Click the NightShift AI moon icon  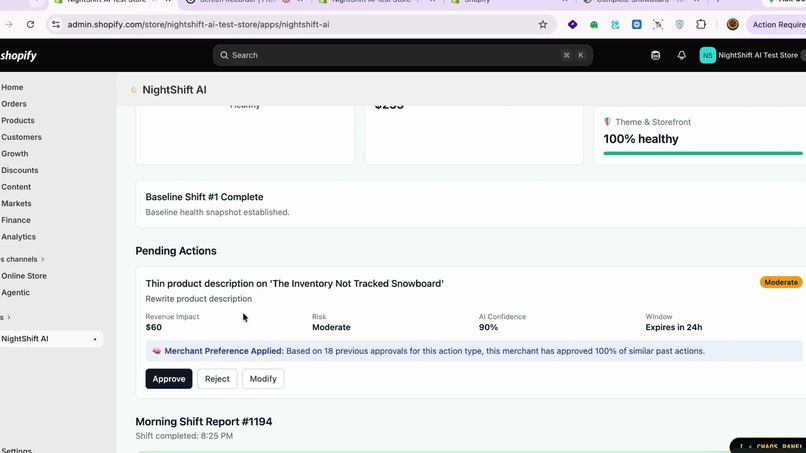click(134, 90)
